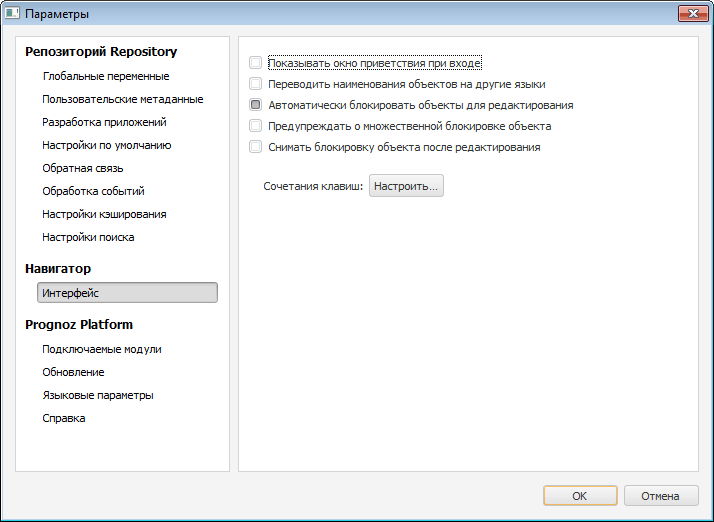
Task: Open Обработка событий settings
Action: click(x=93, y=191)
